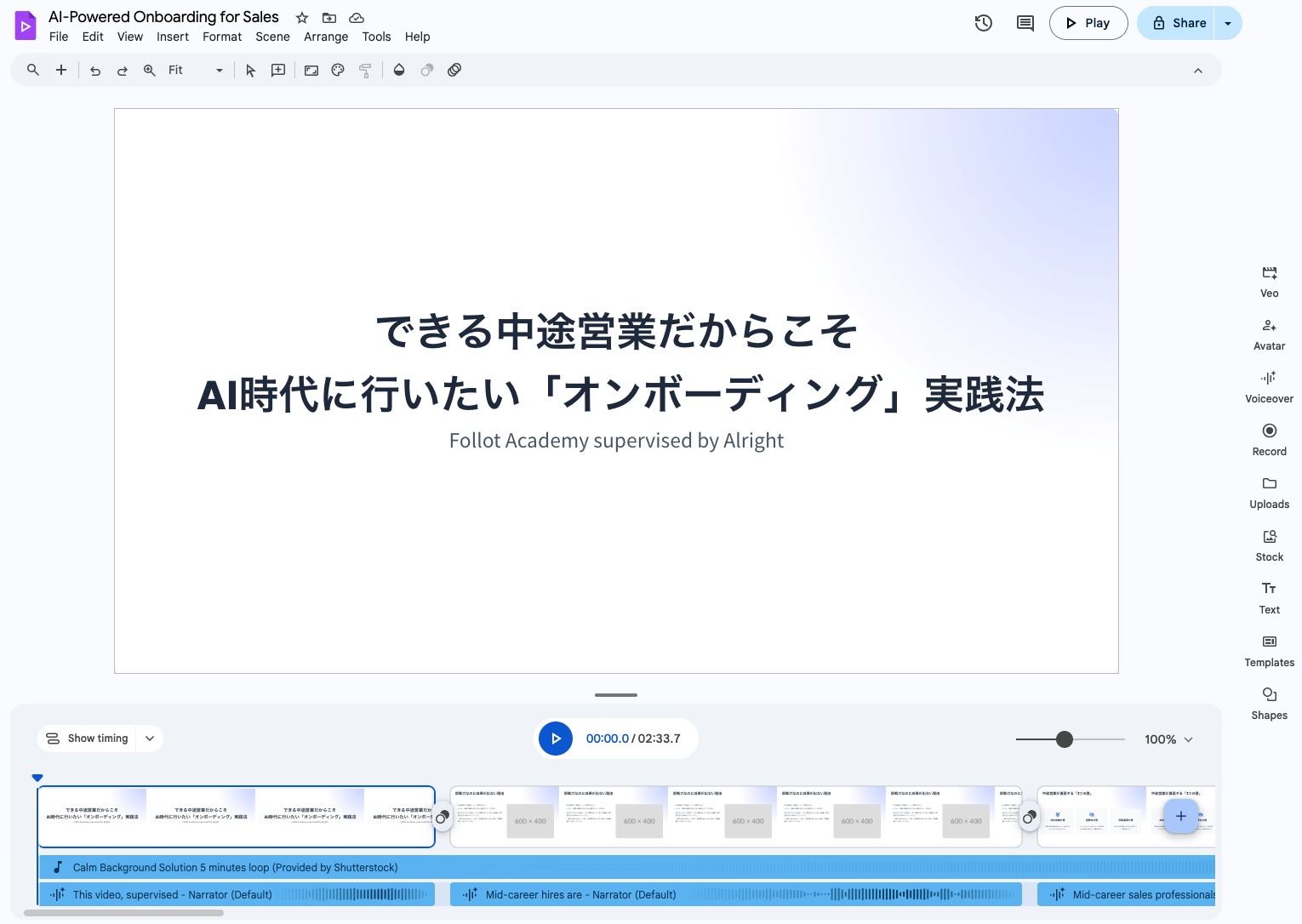Open the Stock media panel
Screen dimensions: 1302x924
tap(1269, 544)
